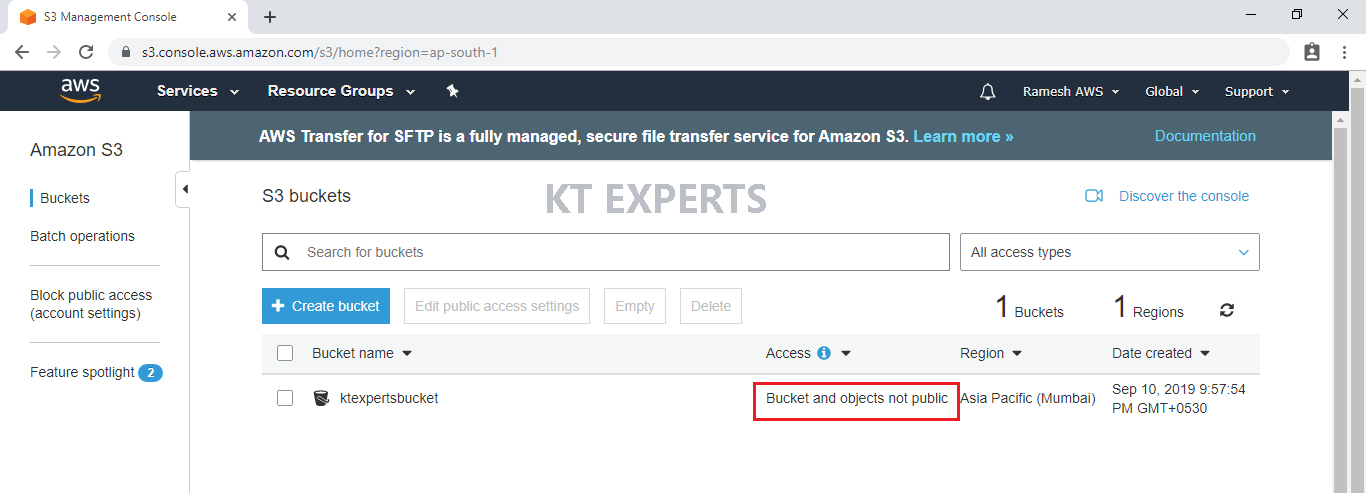Click the ktexpertsbucket bucket icon
Screen dimensions: 1366x493
coord(321,398)
